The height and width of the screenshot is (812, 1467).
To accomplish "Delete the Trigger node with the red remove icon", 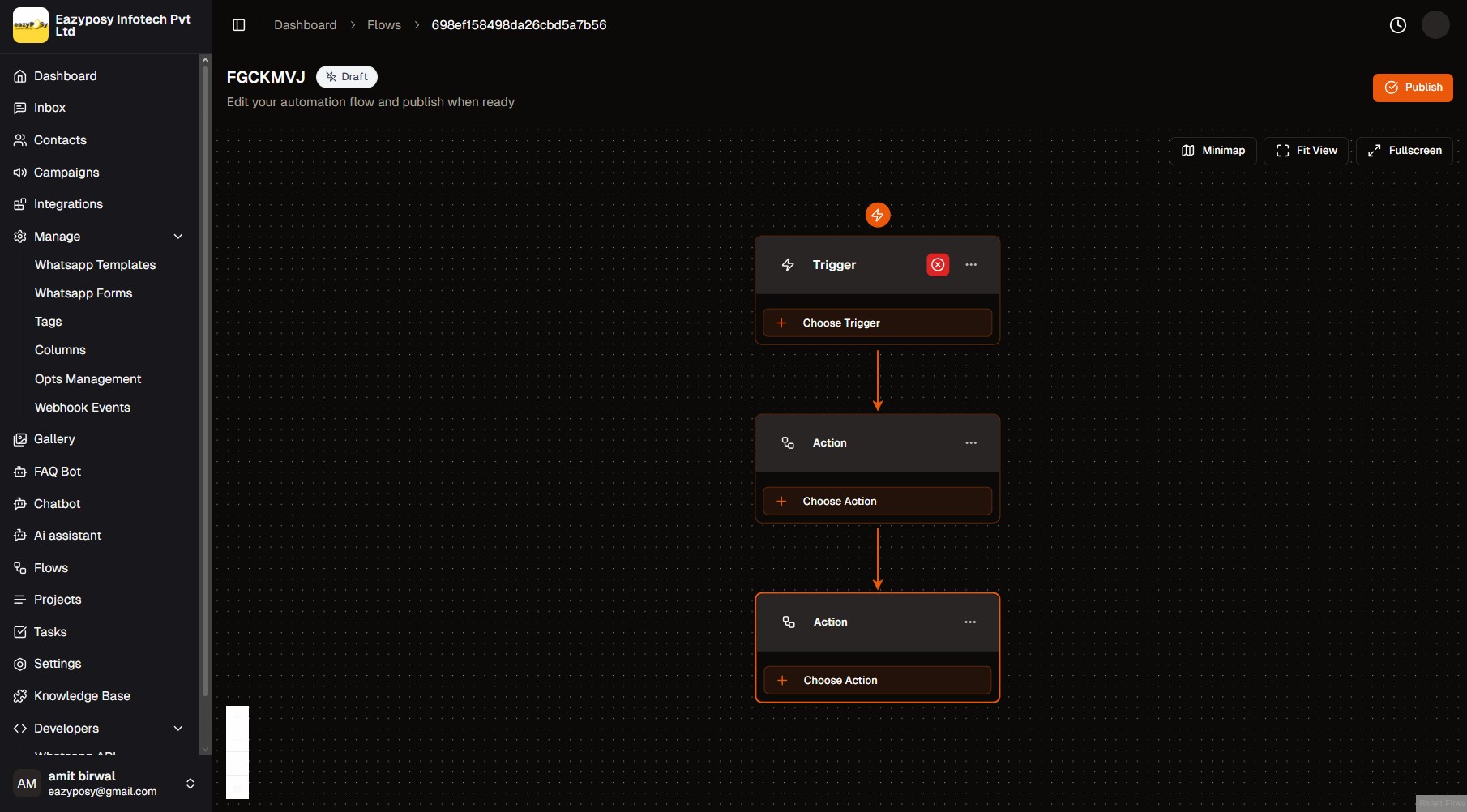I will [938, 264].
